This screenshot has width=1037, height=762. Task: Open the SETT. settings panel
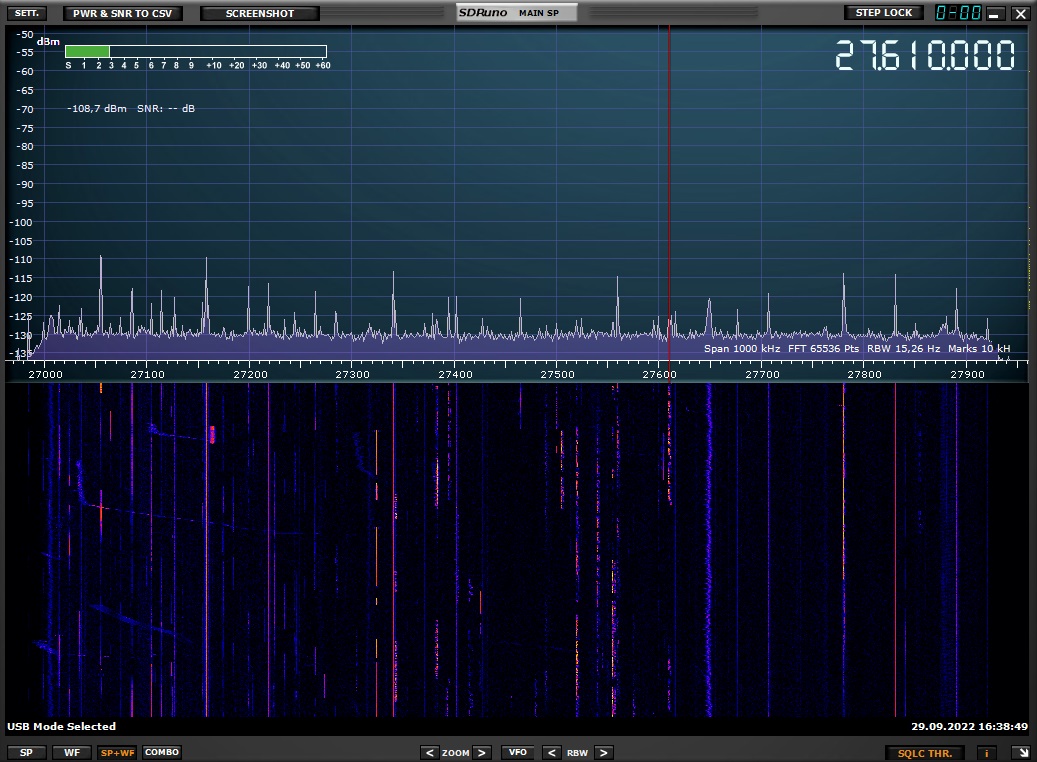27,13
